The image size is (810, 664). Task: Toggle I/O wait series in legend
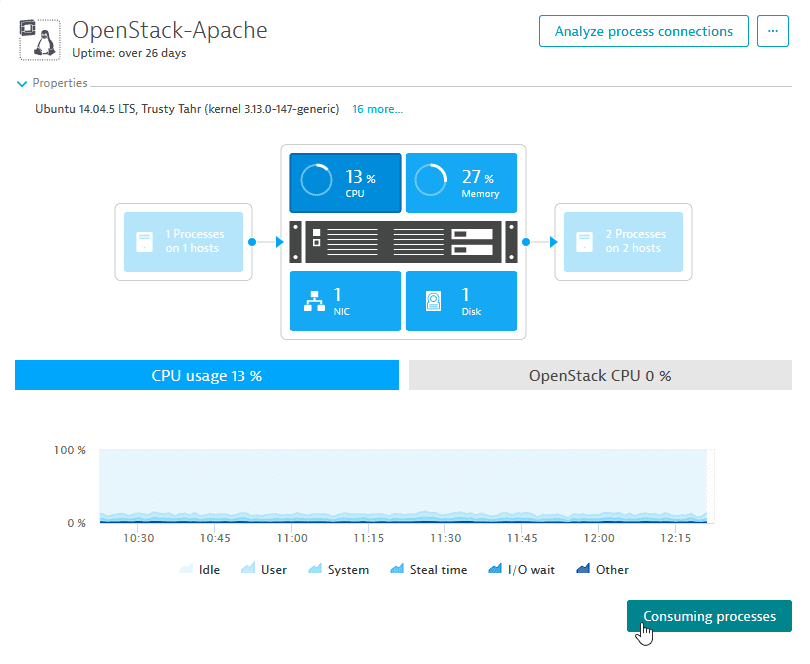[x=522, y=569]
